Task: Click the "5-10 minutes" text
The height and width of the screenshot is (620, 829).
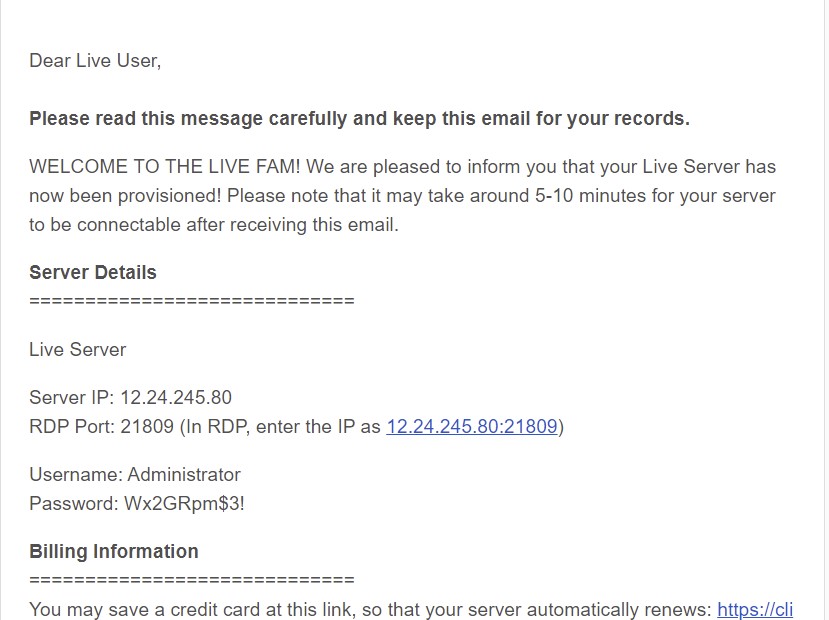Action: pyautogui.click(x=590, y=196)
